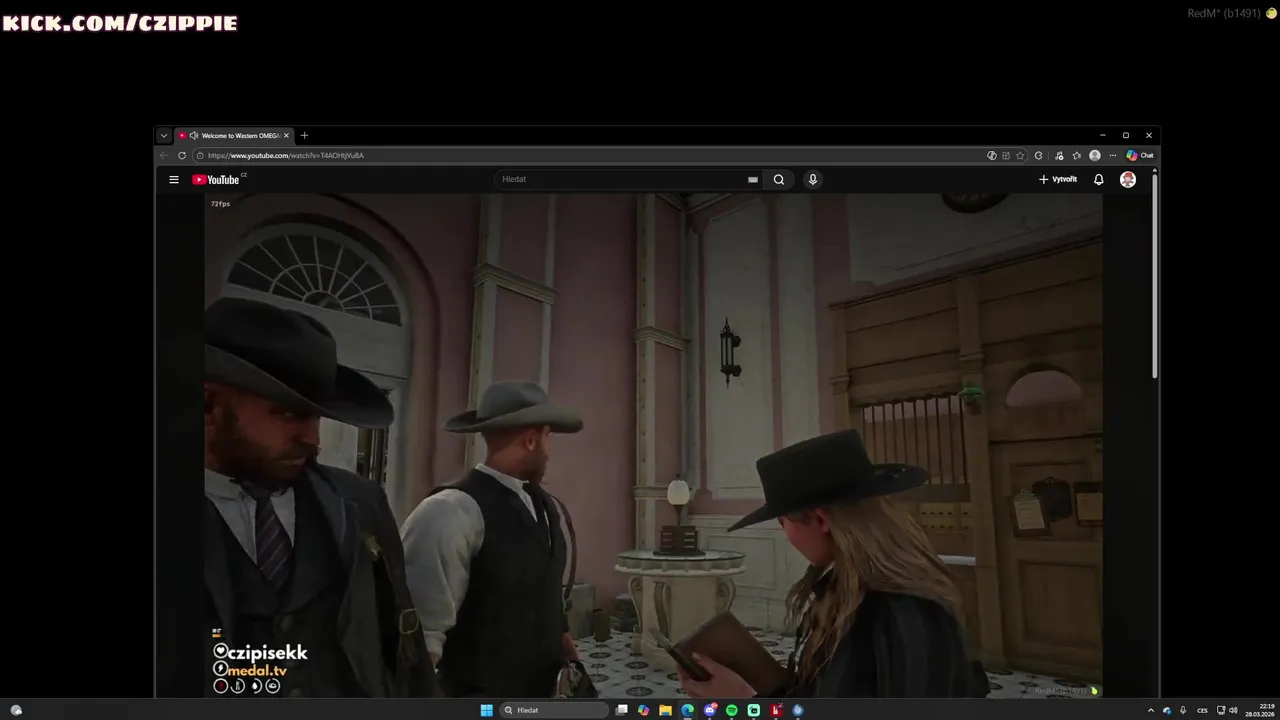Open File Explorer from the taskbar
The width and height of the screenshot is (1280, 720).
pyautogui.click(x=665, y=710)
